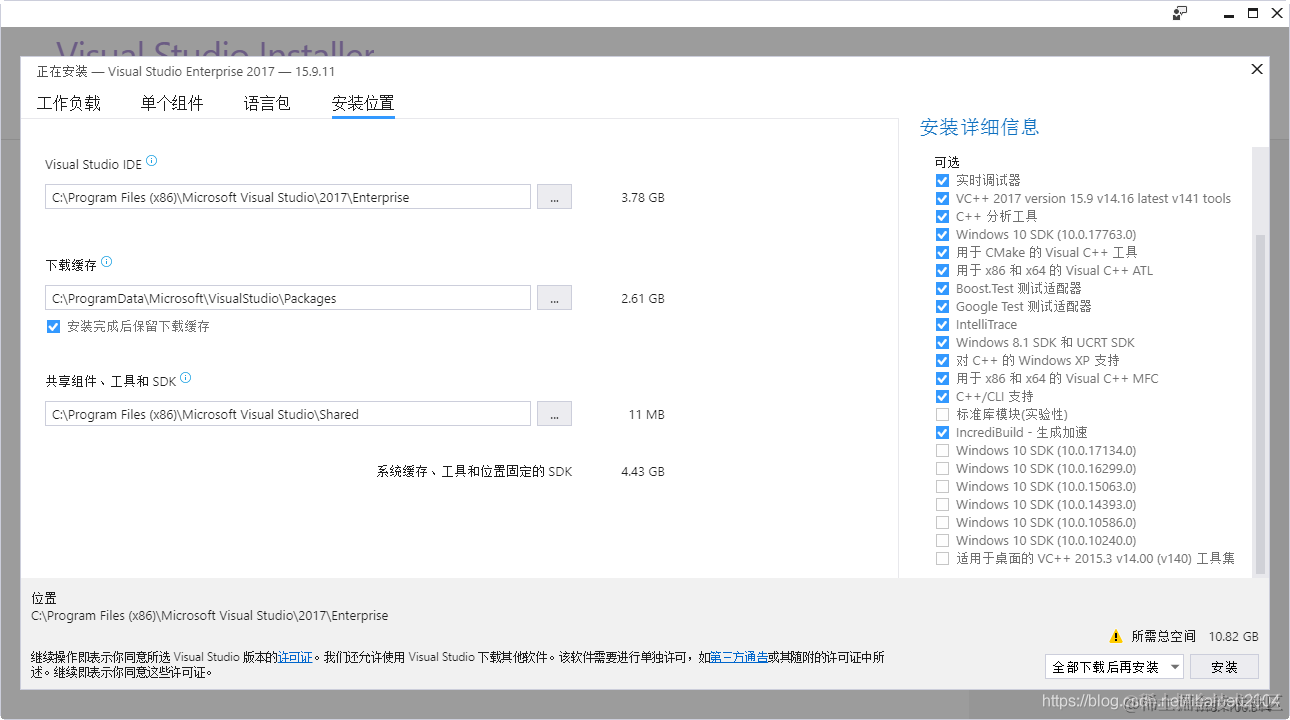
Task: Switch to the 工作负载 tab
Action: click(x=69, y=103)
